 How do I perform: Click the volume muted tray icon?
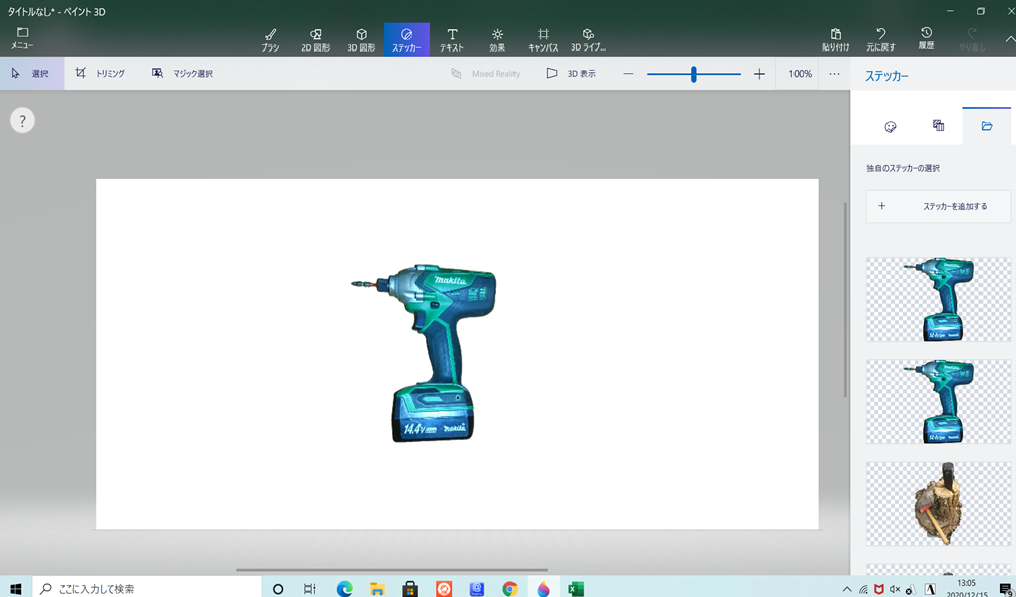[x=895, y=589]
